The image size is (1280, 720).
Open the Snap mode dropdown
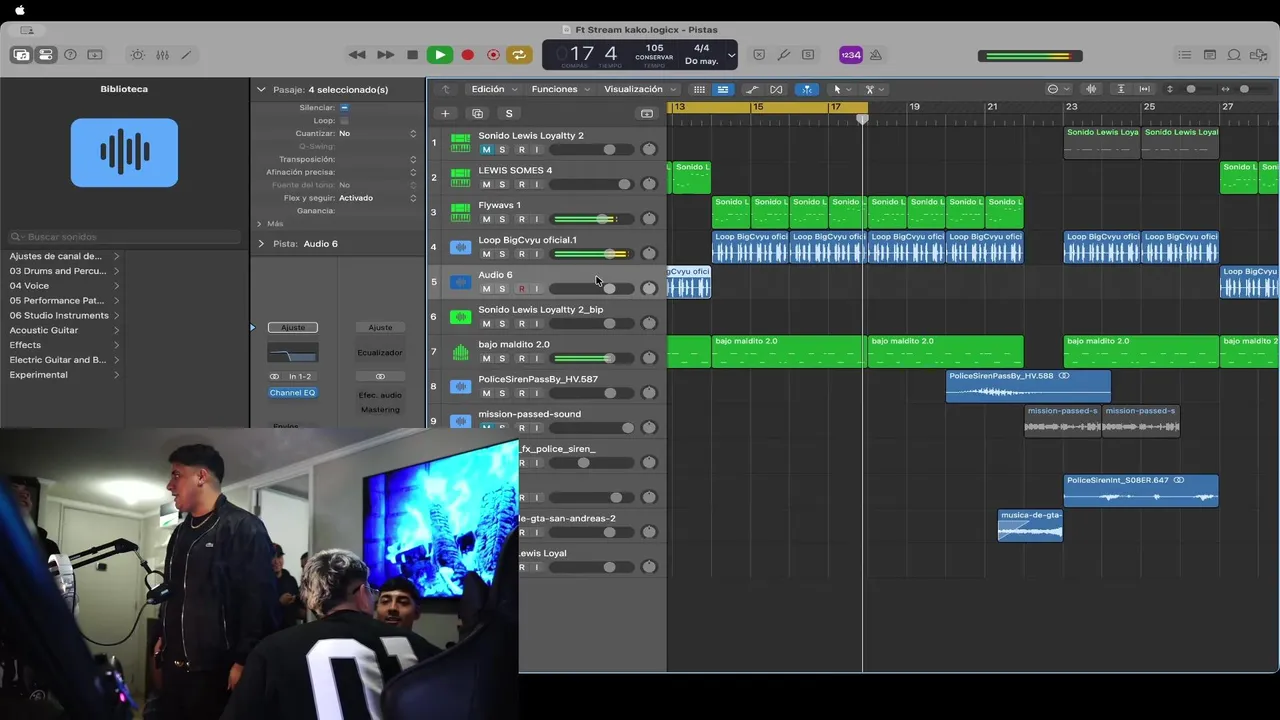(x=1058, y=89)
